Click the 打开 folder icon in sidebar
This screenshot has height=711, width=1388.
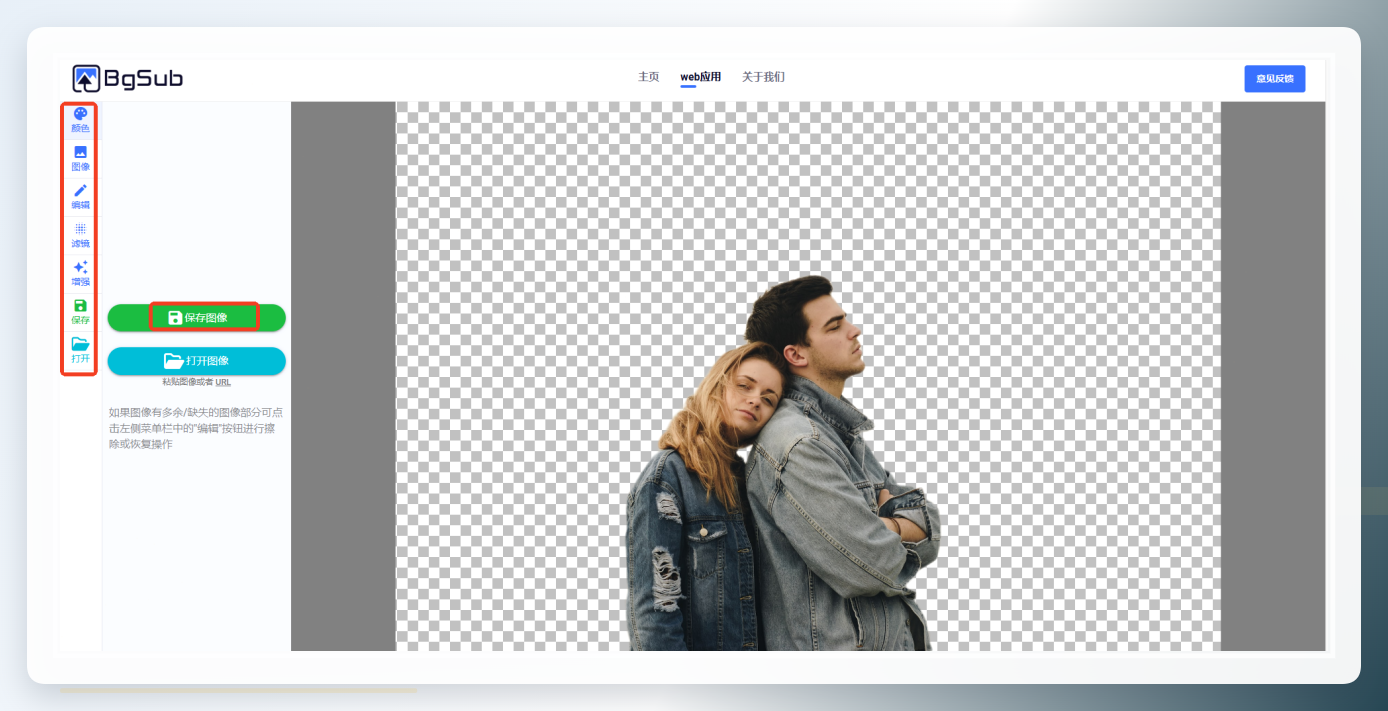pos(80,350)
